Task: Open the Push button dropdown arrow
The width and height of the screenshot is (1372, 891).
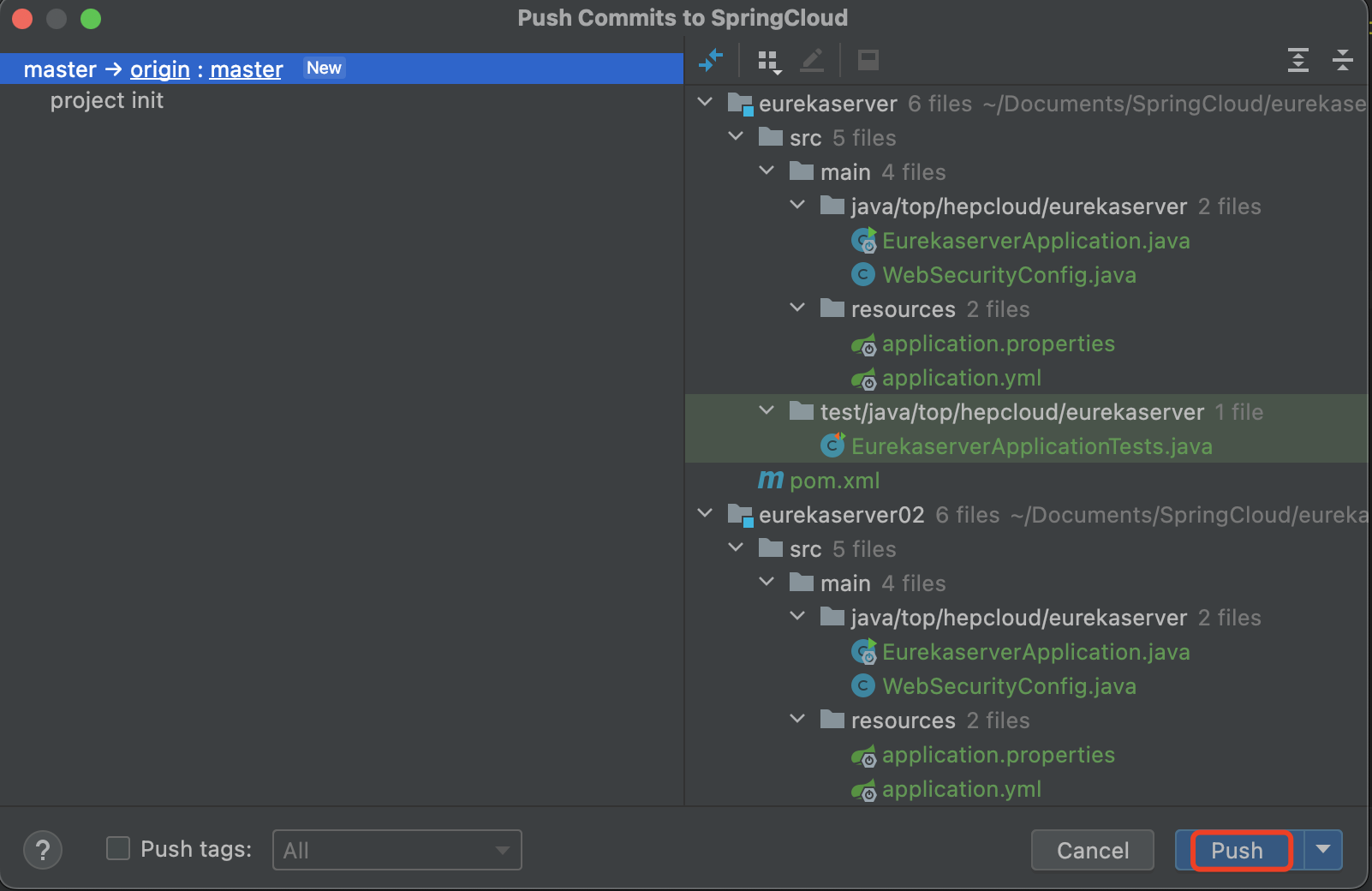Action: tap(1323, 850)
